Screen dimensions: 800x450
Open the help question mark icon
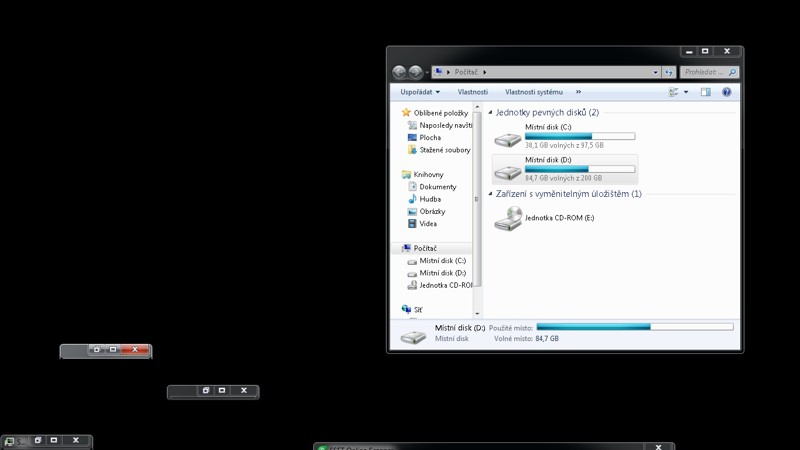727,92
